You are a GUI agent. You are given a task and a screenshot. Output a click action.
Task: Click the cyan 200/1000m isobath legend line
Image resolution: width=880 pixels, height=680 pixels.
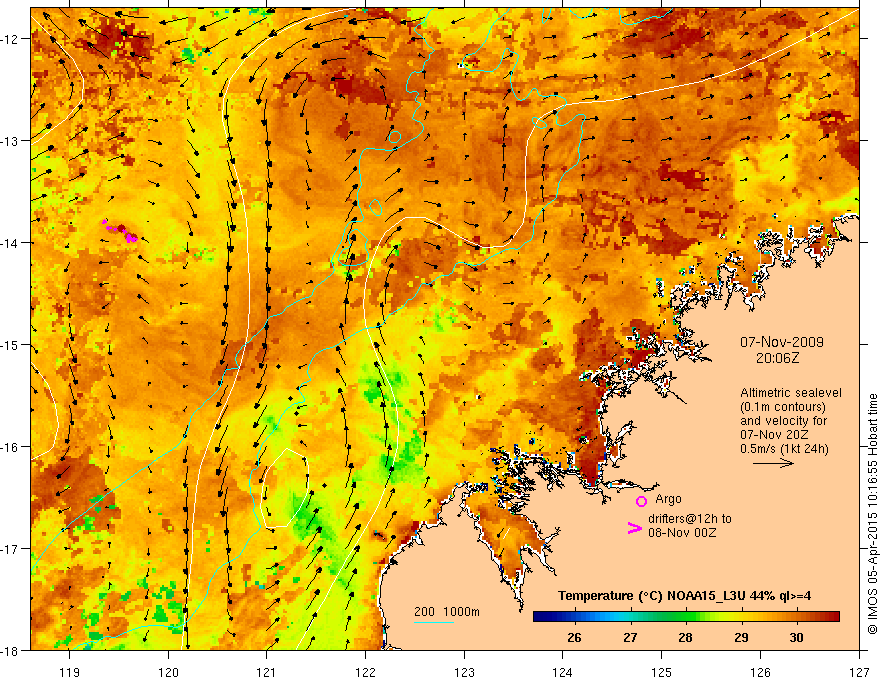point(434,622)
